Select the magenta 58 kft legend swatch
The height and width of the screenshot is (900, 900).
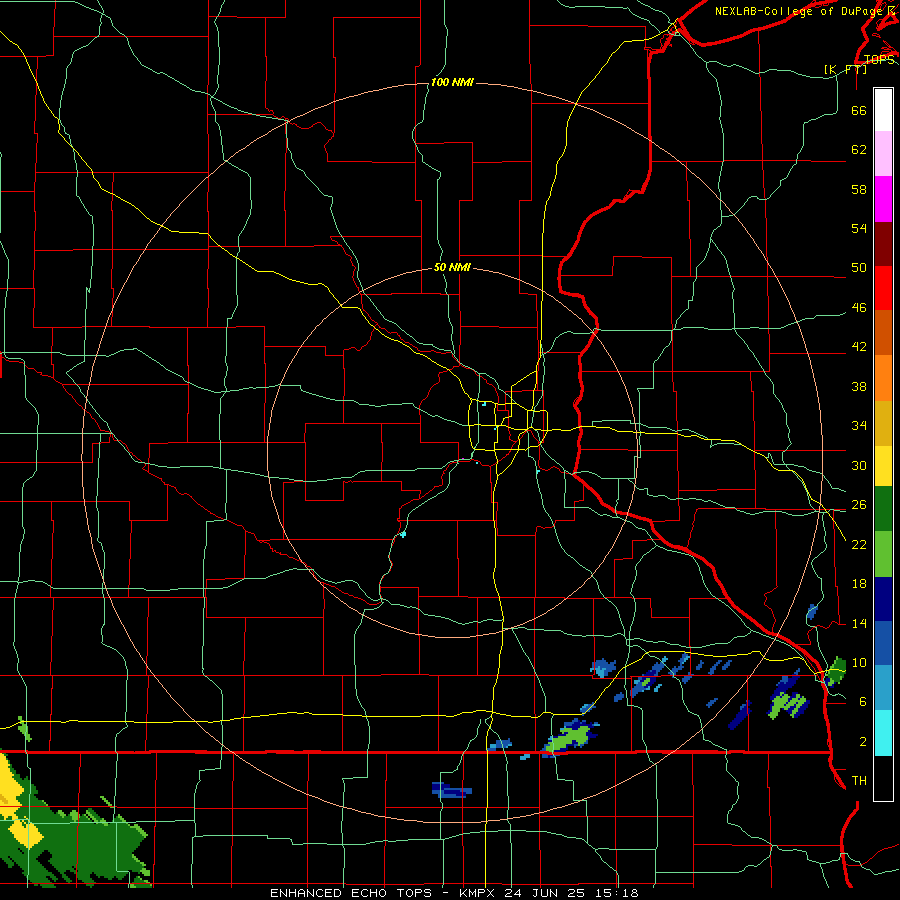coord(883,199)
